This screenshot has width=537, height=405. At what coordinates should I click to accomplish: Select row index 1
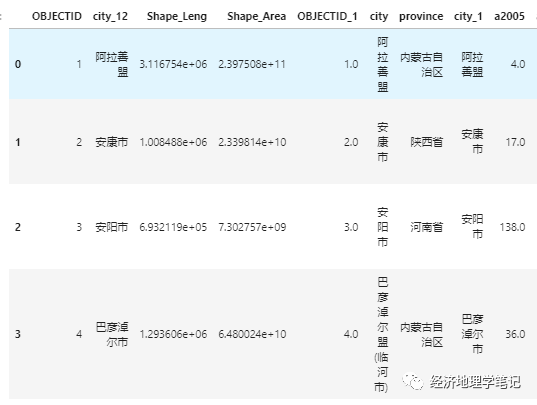[x=18, y=142]
